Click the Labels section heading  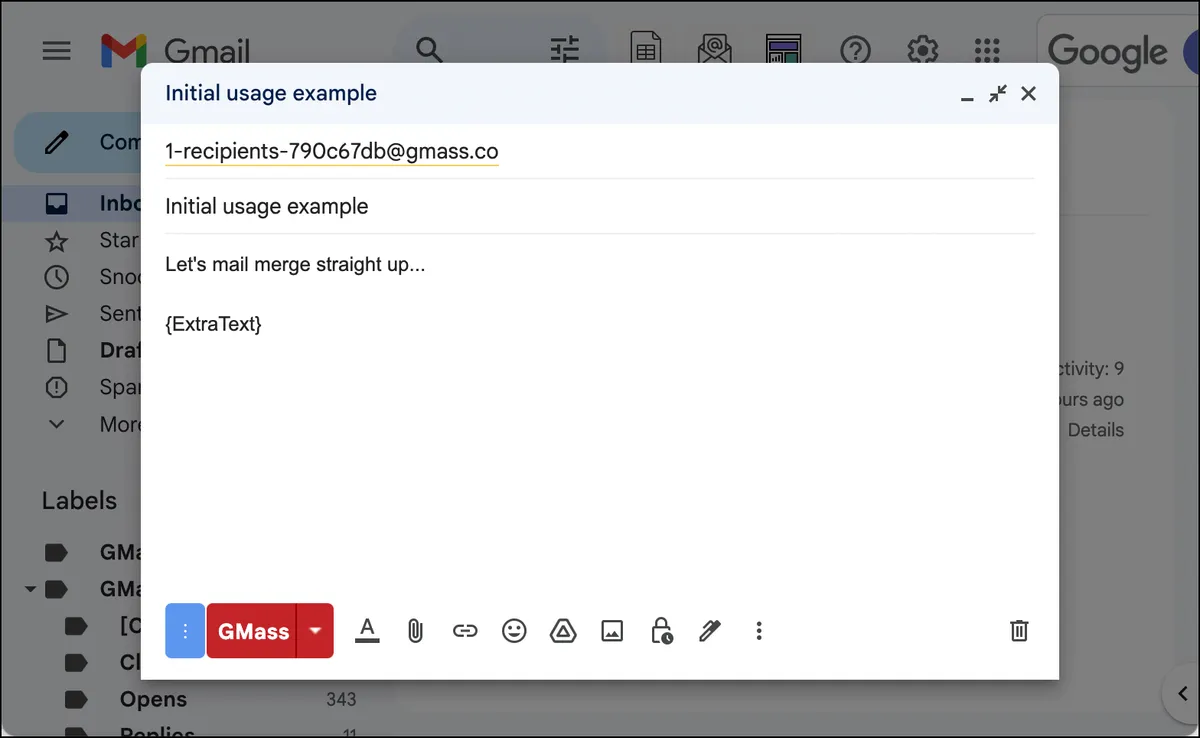click(79, 501)
